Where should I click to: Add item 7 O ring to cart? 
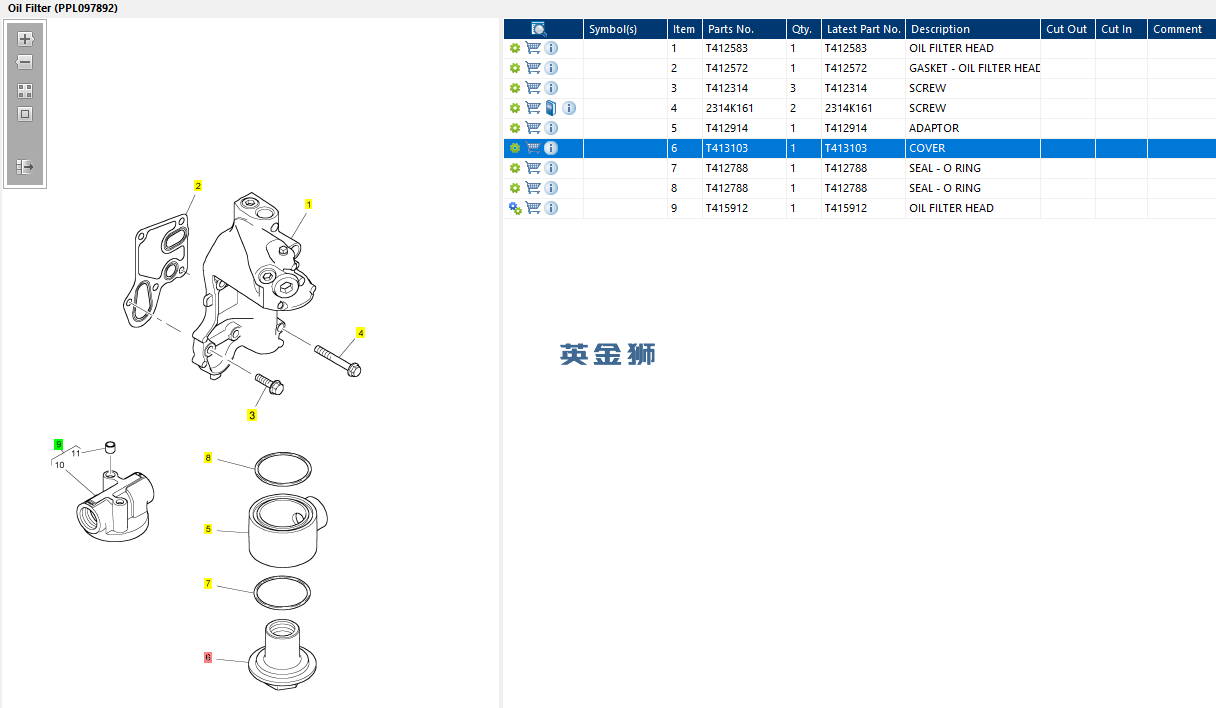(x=533, y=168)
